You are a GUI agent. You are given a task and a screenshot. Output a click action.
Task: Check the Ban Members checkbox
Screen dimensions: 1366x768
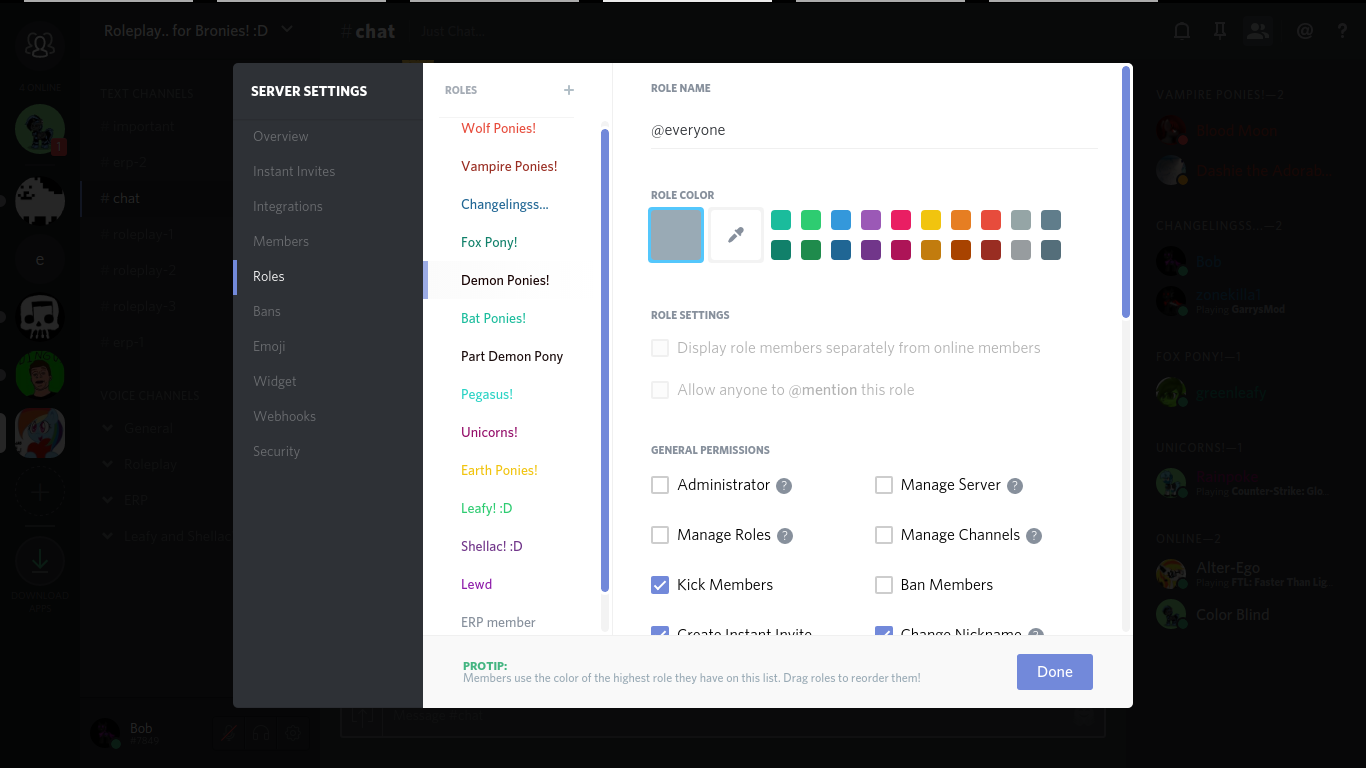coord(884,585)
